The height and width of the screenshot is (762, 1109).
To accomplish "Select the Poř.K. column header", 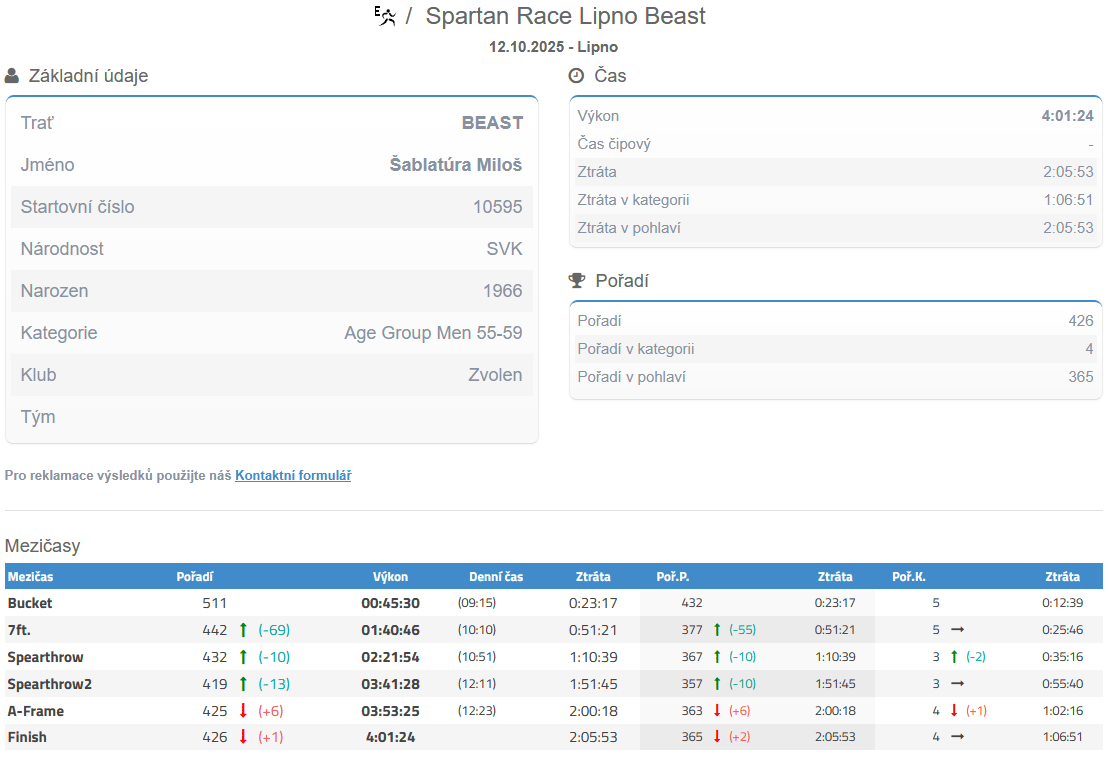I will pyautogui.click(x=908, y=577).
